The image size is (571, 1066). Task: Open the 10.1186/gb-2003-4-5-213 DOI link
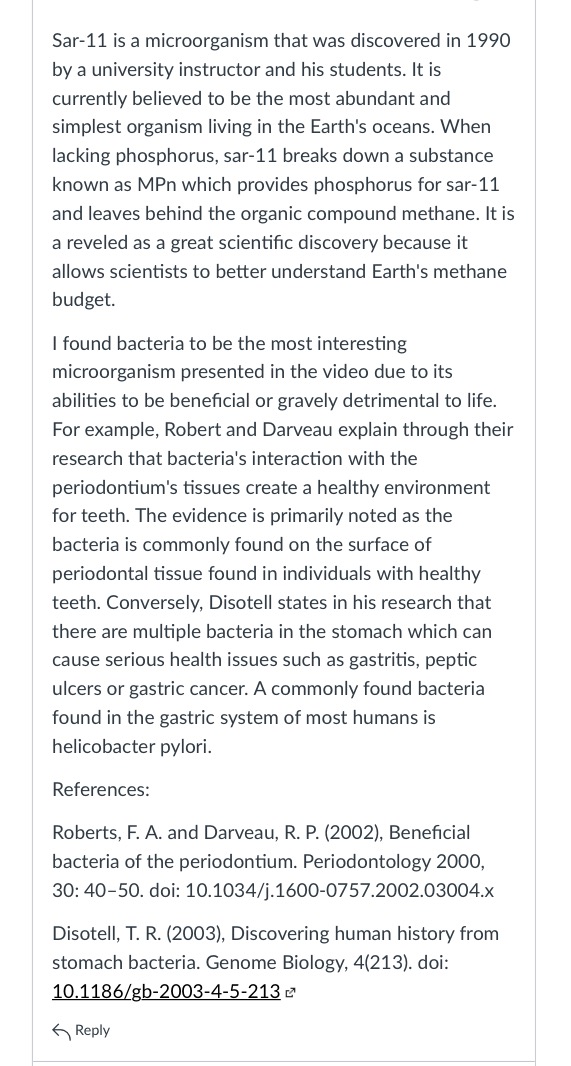(x=166, y=992)
